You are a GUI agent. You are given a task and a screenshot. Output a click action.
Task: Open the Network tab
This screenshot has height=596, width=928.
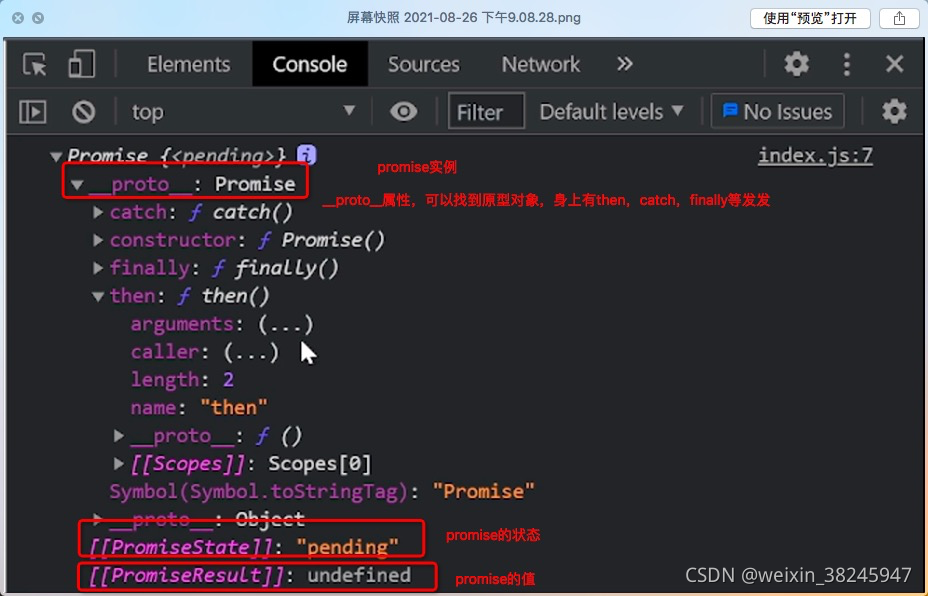(x=541, y=64)
